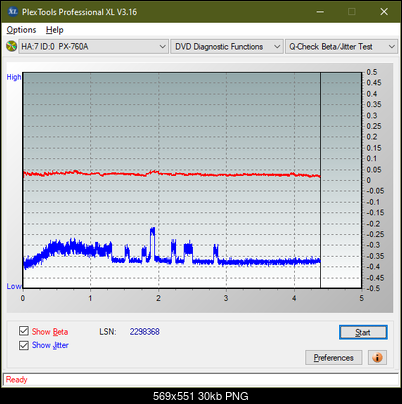Toggle the Show Jitter checkbox

tap(24, 345)
